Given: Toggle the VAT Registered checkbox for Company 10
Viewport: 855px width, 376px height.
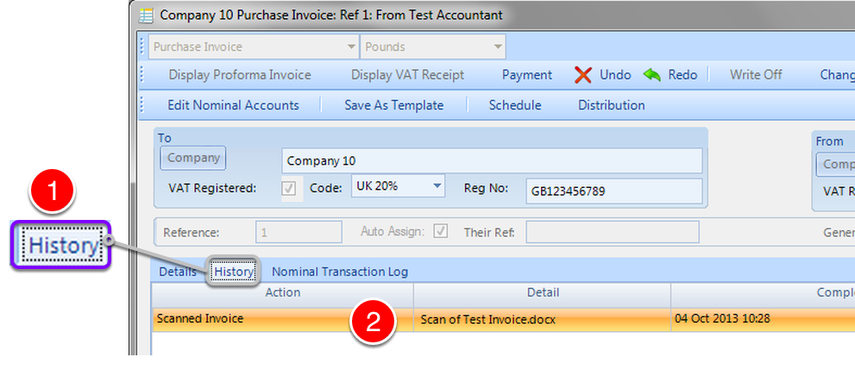Looking at the screenshot, I should 289,189.
